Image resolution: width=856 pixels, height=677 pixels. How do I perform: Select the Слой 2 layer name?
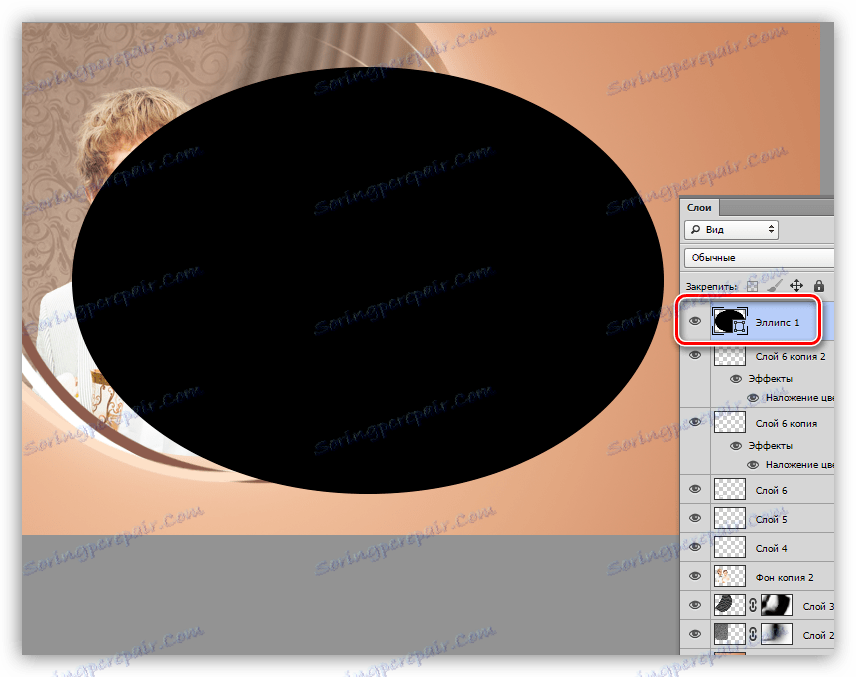coord(818,636)
